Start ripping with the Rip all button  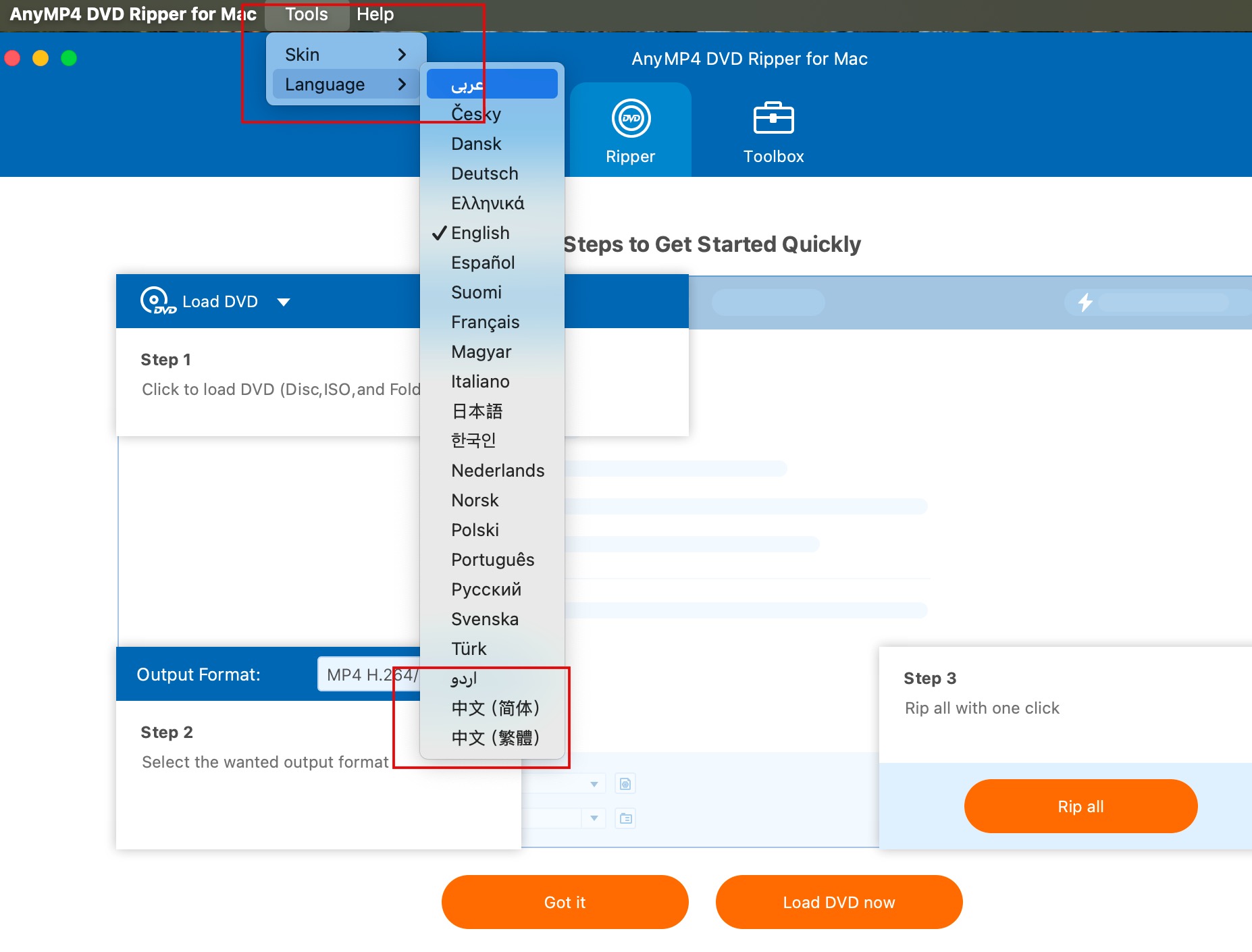1080,806
